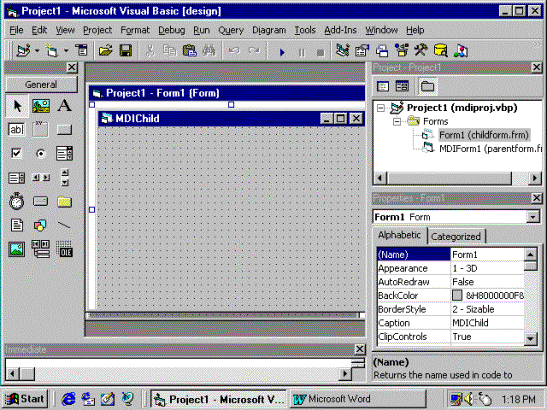This screenshot has width=547, height=410.
Task: Select the Image control tool
Action: pyautogui.click(x=16, y=249)
